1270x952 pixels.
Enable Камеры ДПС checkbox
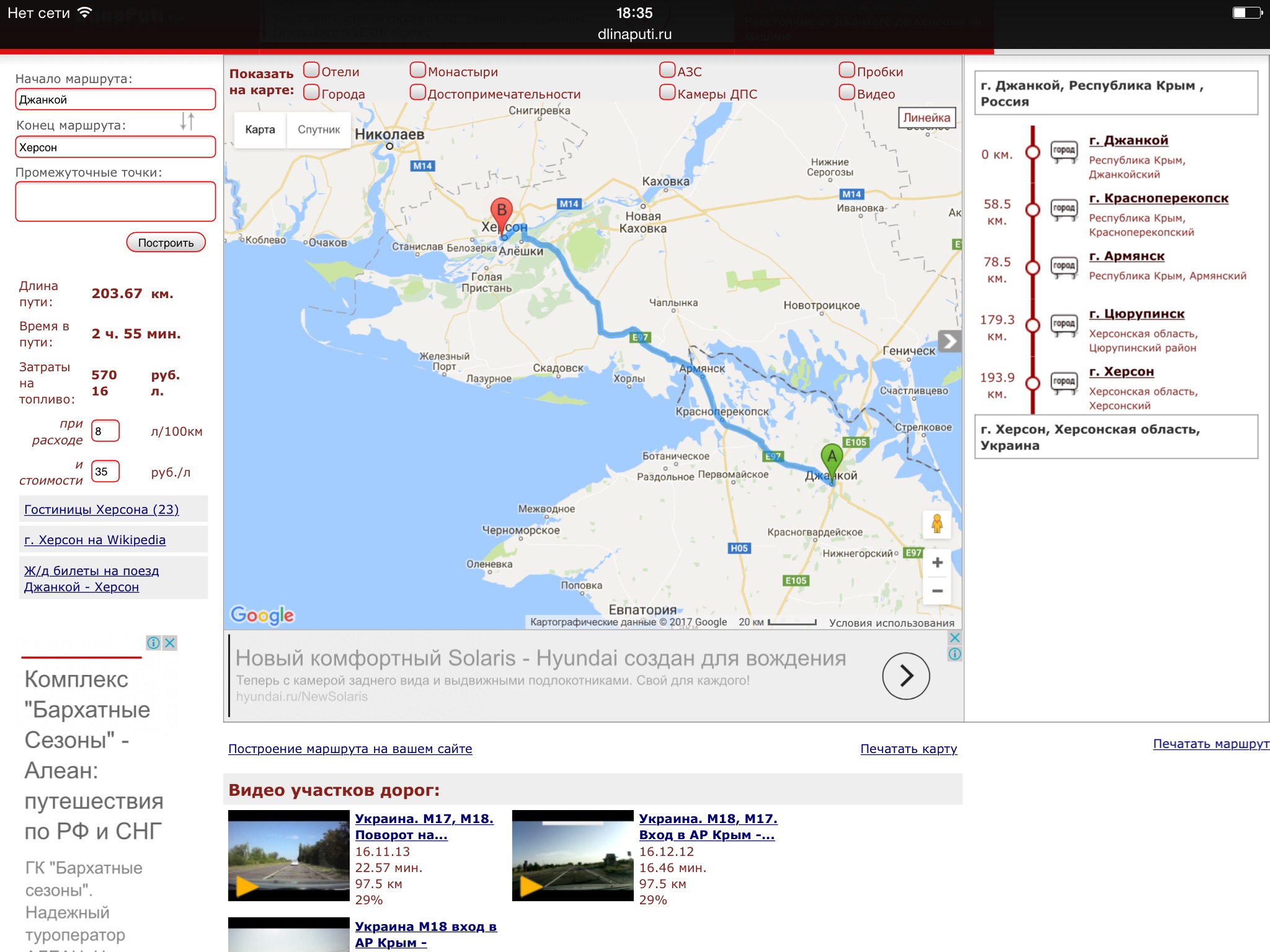coord(667,92)
